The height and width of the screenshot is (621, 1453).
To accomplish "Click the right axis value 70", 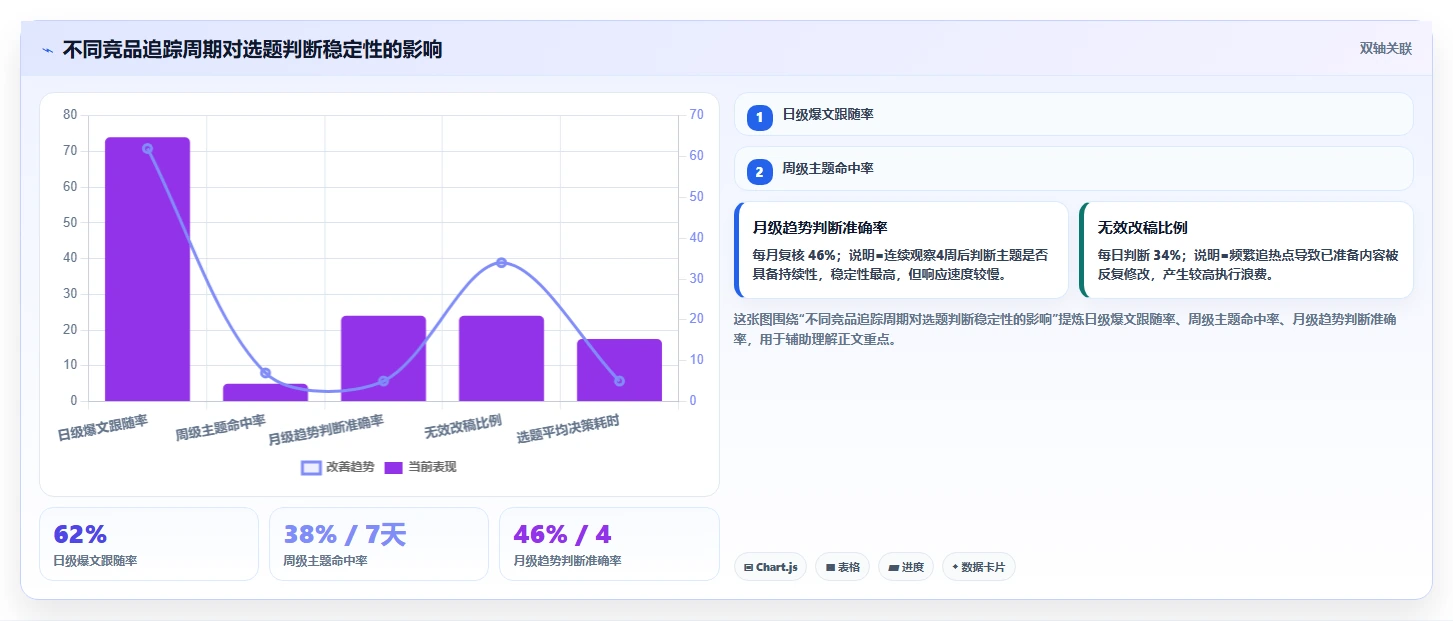I will point(696,115).
